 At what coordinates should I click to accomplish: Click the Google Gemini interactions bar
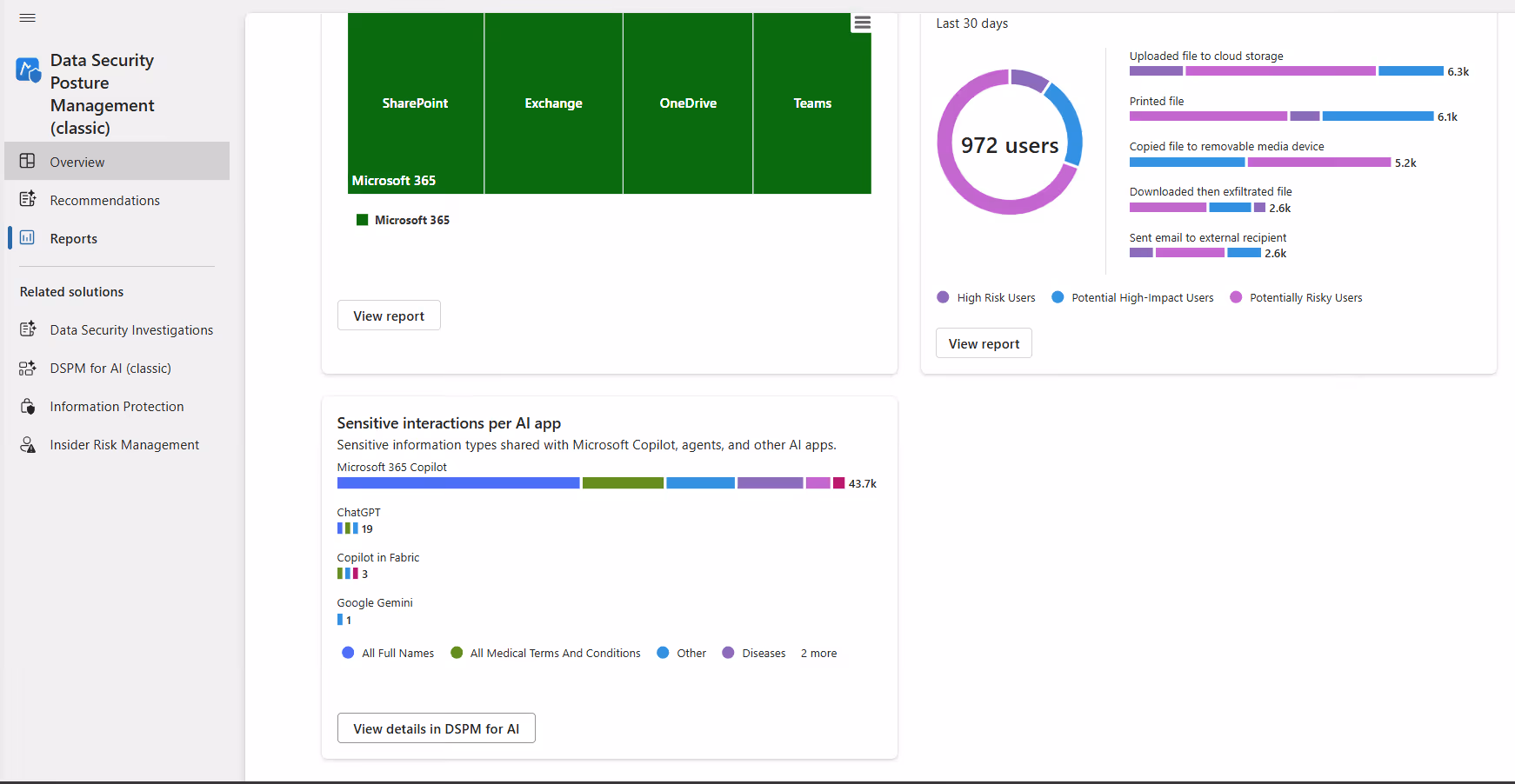pos(340,620)
